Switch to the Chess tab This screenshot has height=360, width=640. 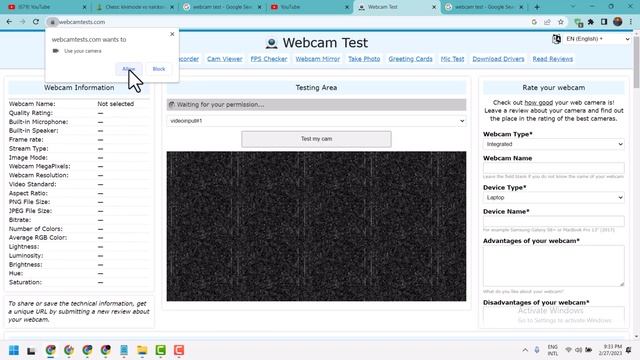click(x=135, y=7)
